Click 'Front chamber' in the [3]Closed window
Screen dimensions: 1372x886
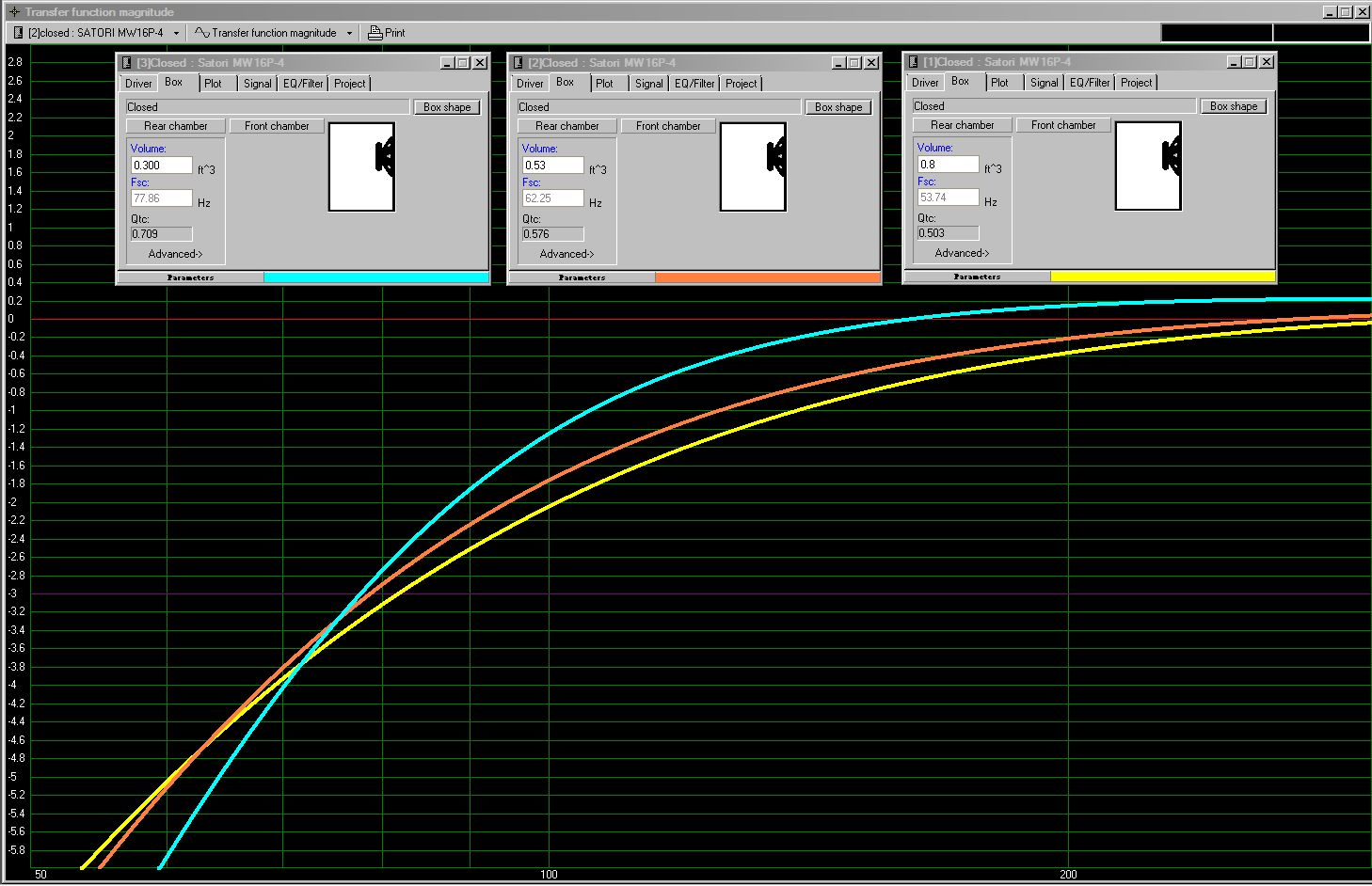[277, 126]
